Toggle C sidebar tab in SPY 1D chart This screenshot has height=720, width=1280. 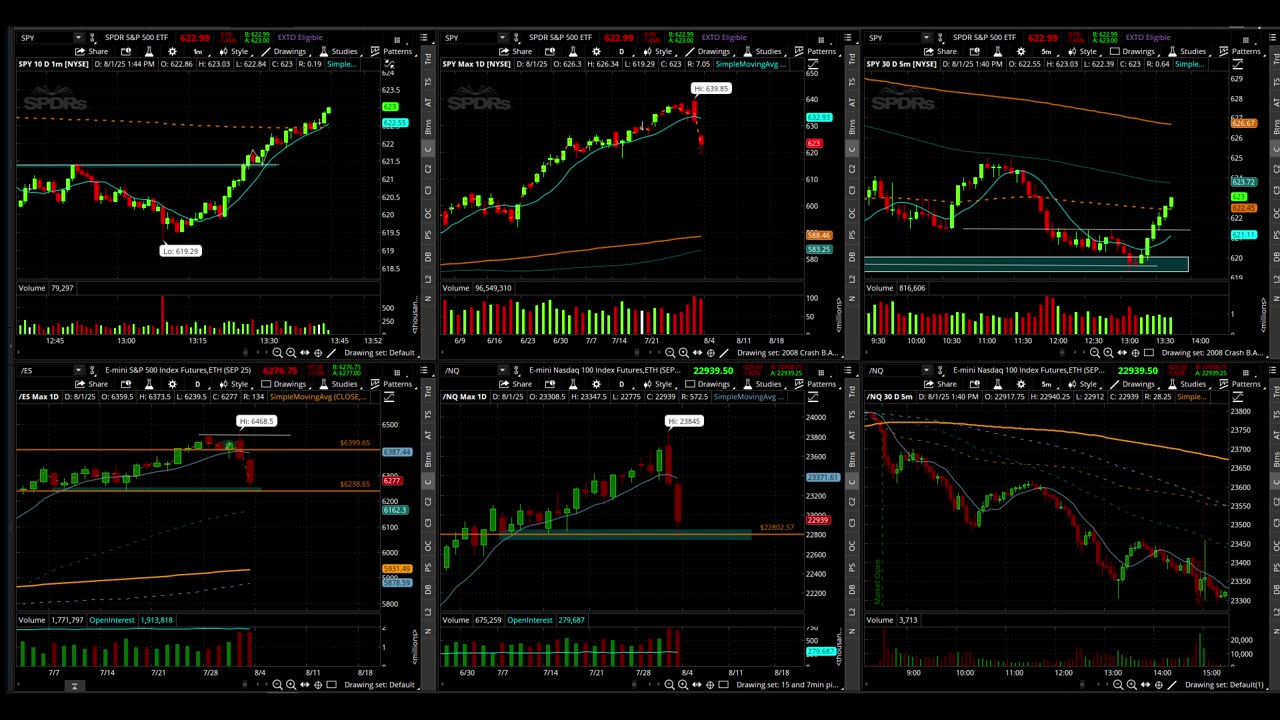click(853, 149)
